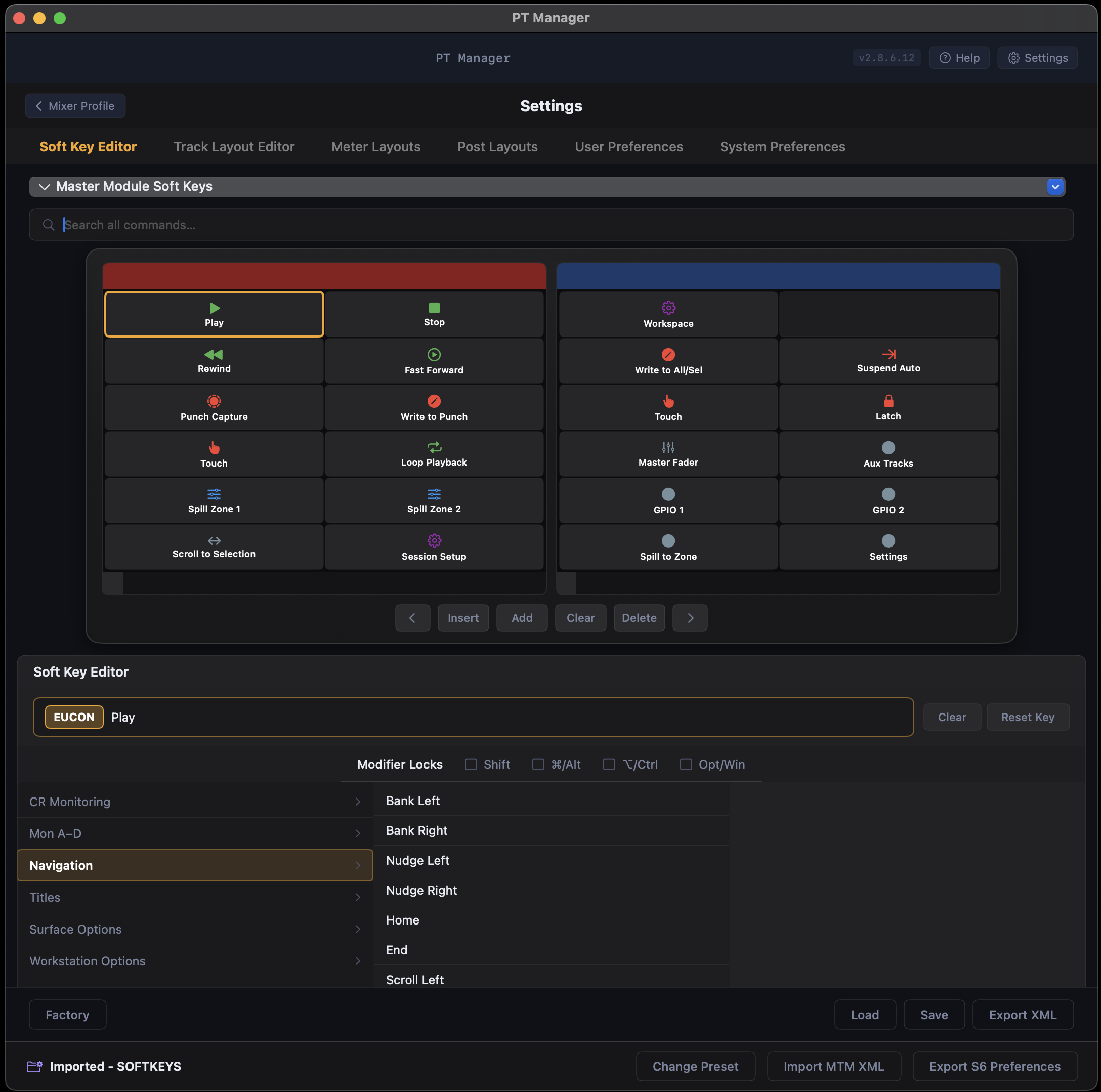The image size is (1101, 1092).
Task: Expand the Titles category
Action: (x=195, y=897)
